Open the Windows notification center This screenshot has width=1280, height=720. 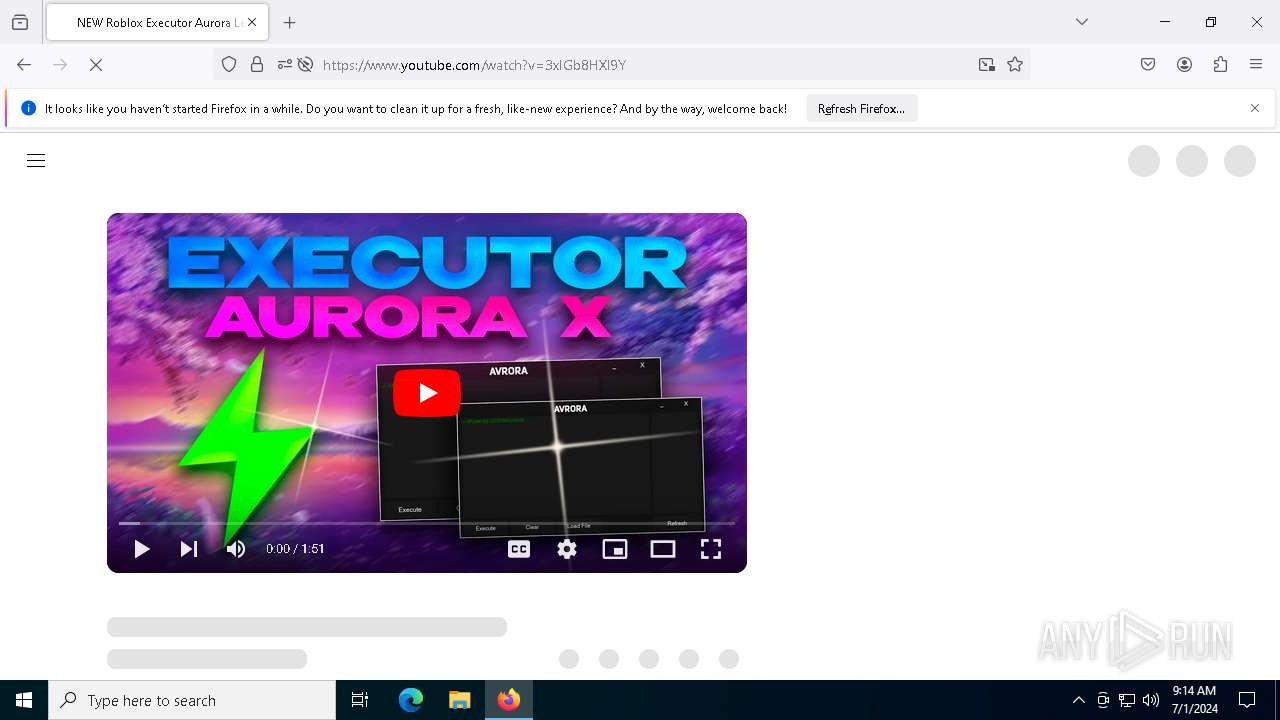1247,700
